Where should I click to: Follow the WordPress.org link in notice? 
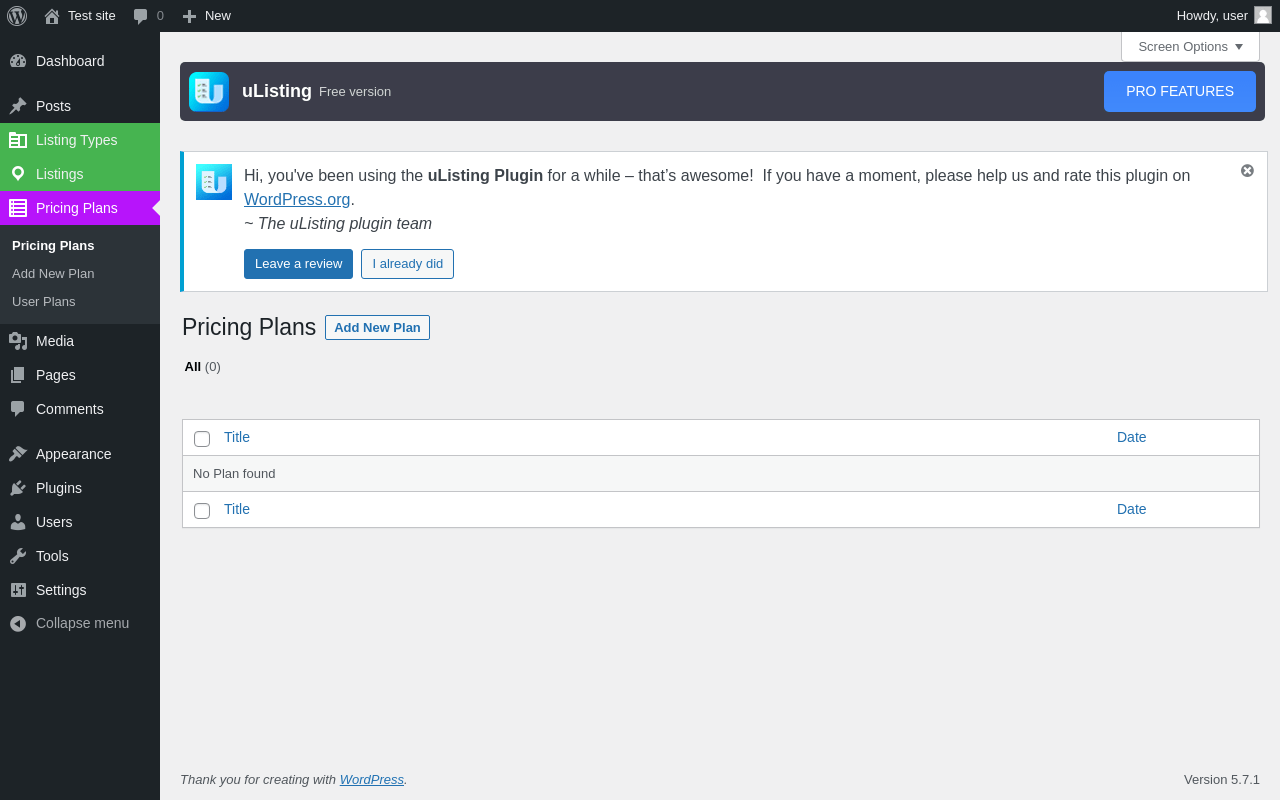(297, 200)
